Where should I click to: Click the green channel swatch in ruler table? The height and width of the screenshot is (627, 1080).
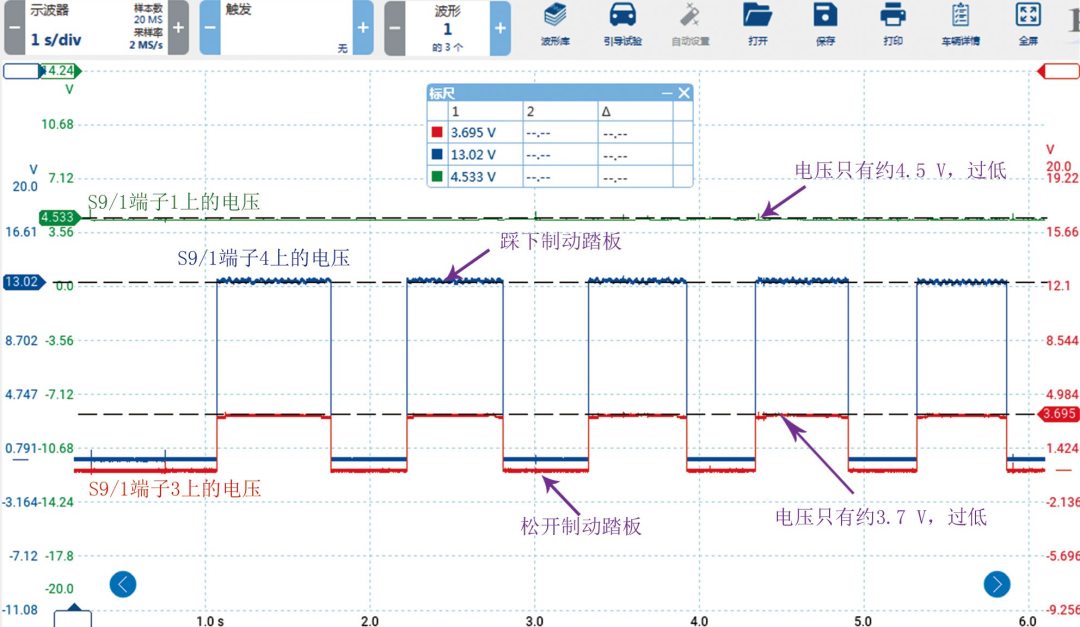pyautogui.click(x=437, y=176)
